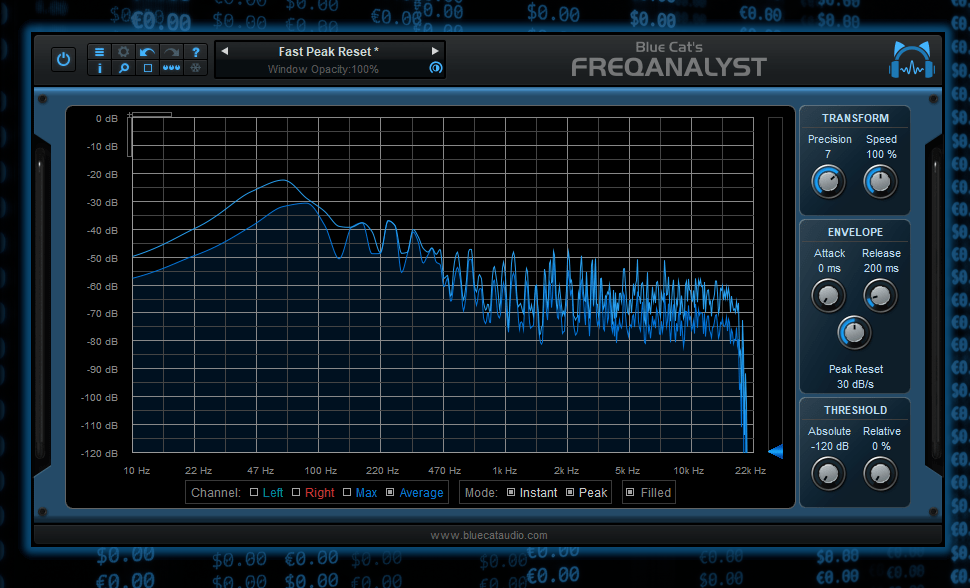Click the magnifier zoom icon
This screenshot has width=970, height=588.
pos(123,68)
